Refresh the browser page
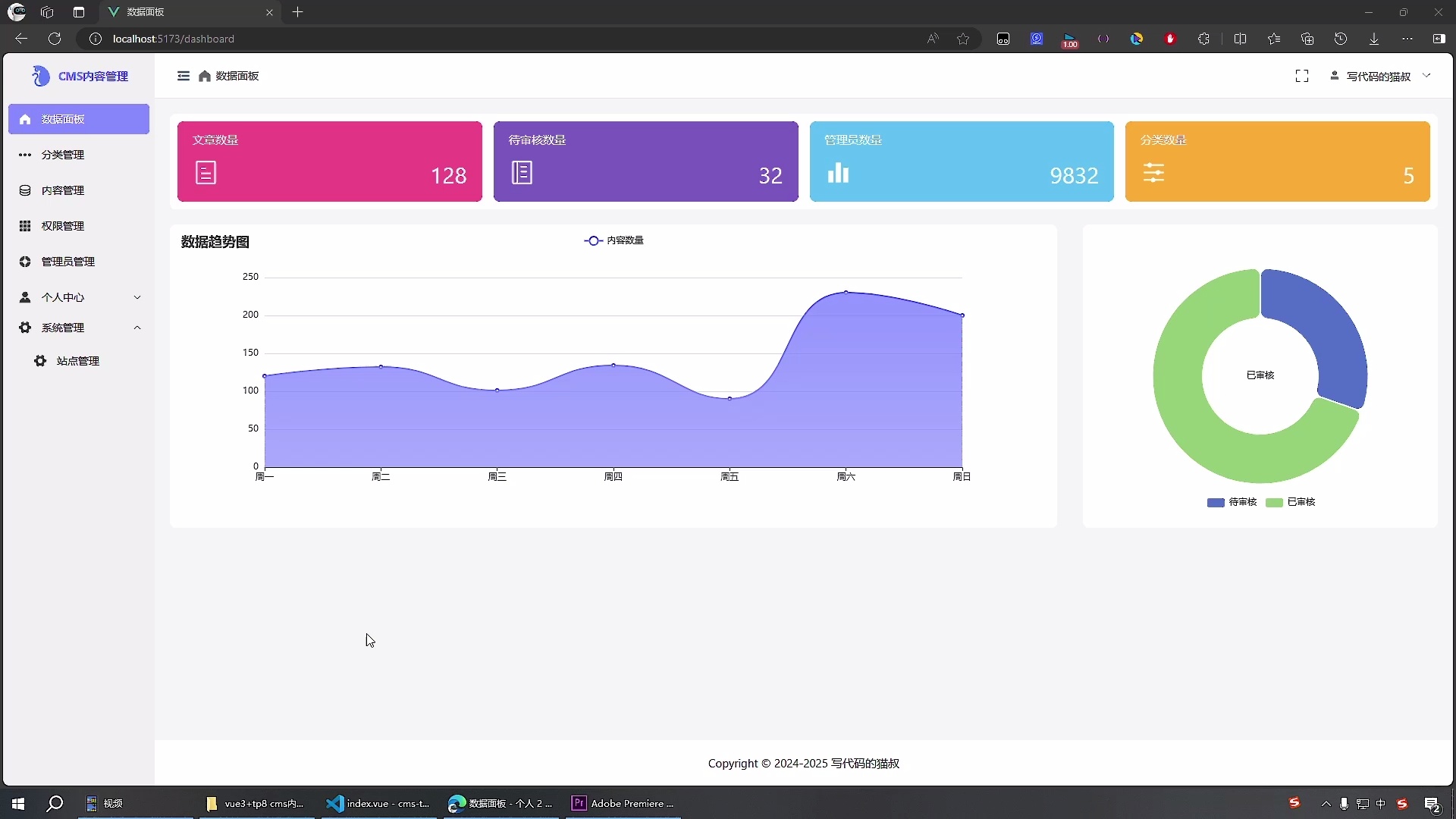This screenshot has height=819, width=1456. click(x=55, y=39)
